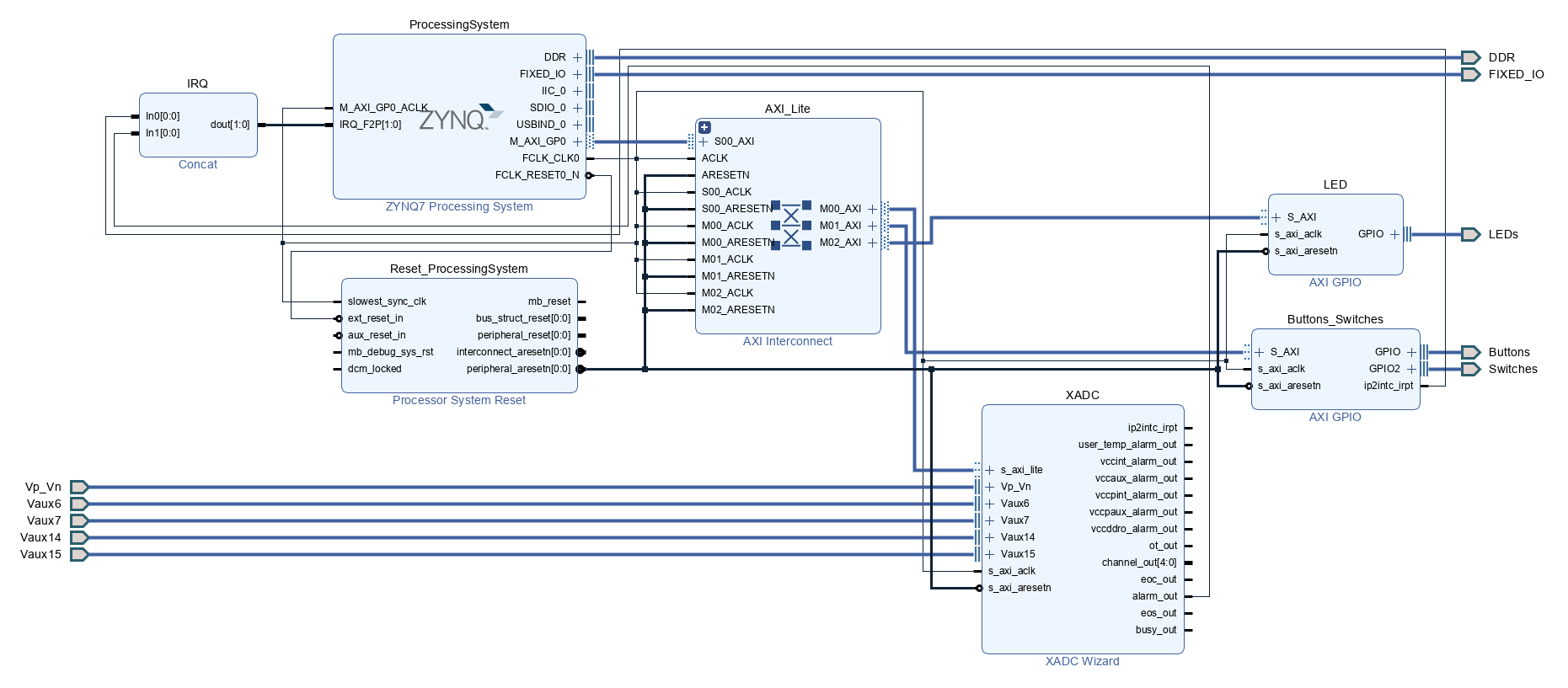Select the LEDs output port symbol

[1470, 234]
